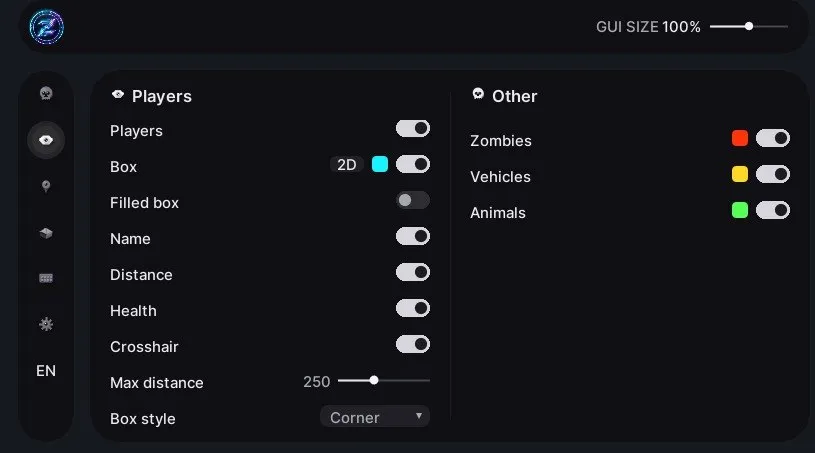The width and height of the screenshot is (815, 453).
Task: Open the skull tab in sidebar
Action: (x=46, y=94)
